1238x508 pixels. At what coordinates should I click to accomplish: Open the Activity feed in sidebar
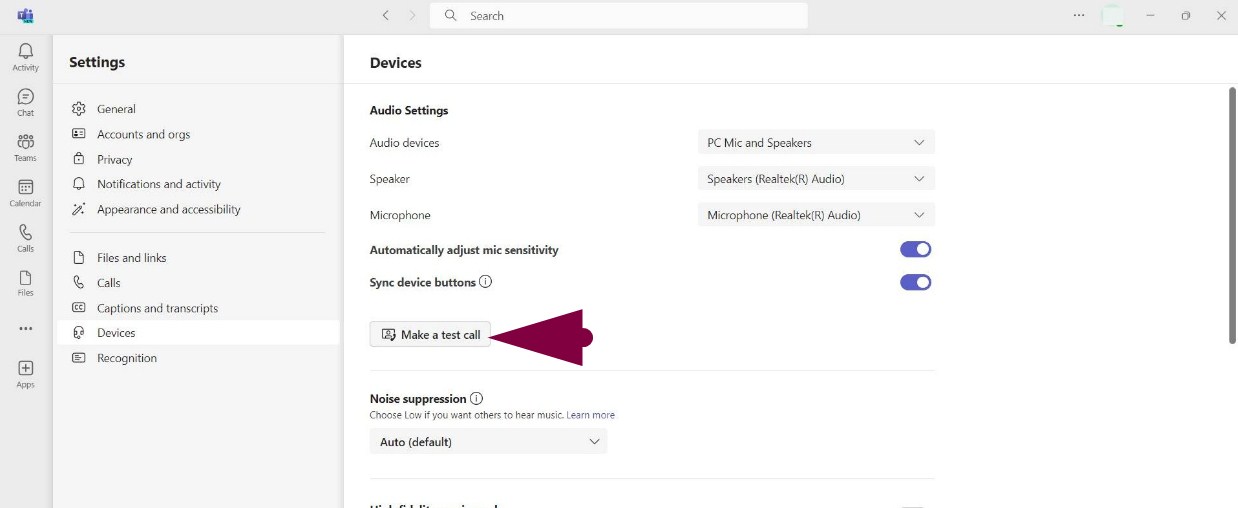[x=25, y=57]
